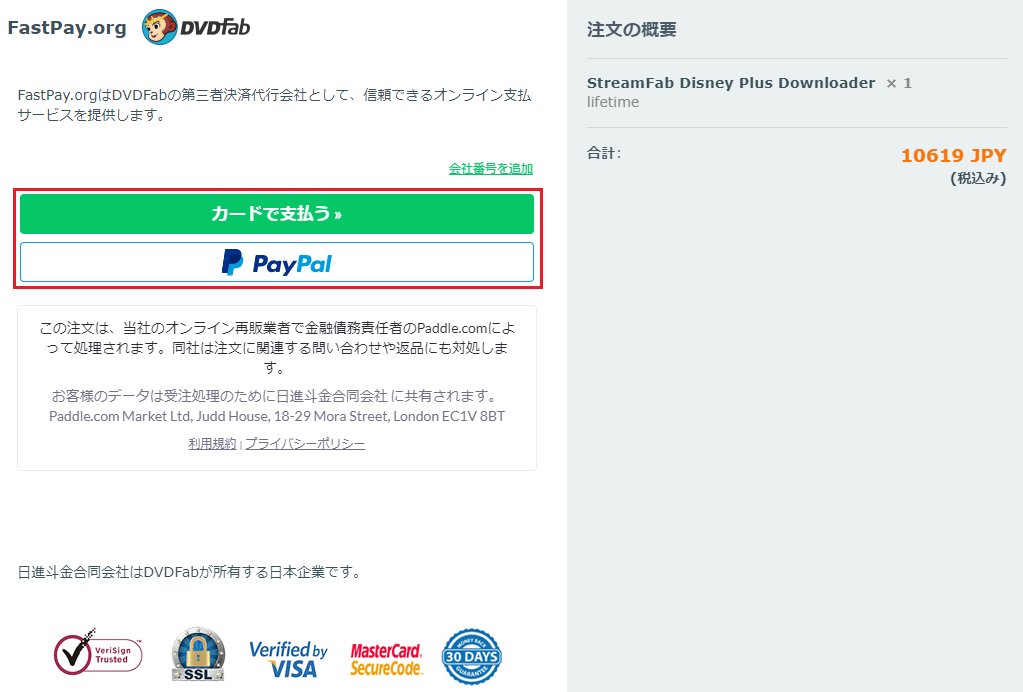Click the Verified by VISA logo
The height and width of the screenshot is (692, 1023).
point(288,659)
